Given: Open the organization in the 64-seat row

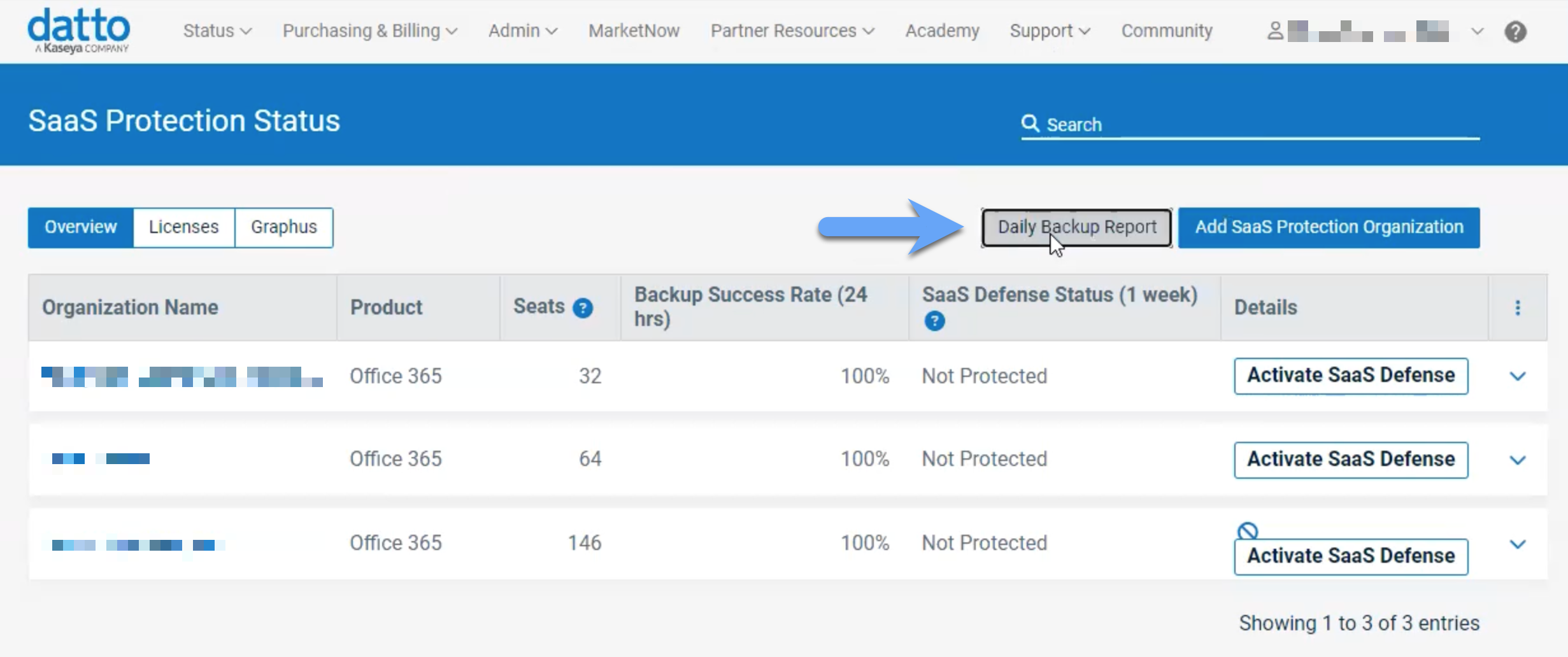Looking at the screenshot, I should pos(101,458).
